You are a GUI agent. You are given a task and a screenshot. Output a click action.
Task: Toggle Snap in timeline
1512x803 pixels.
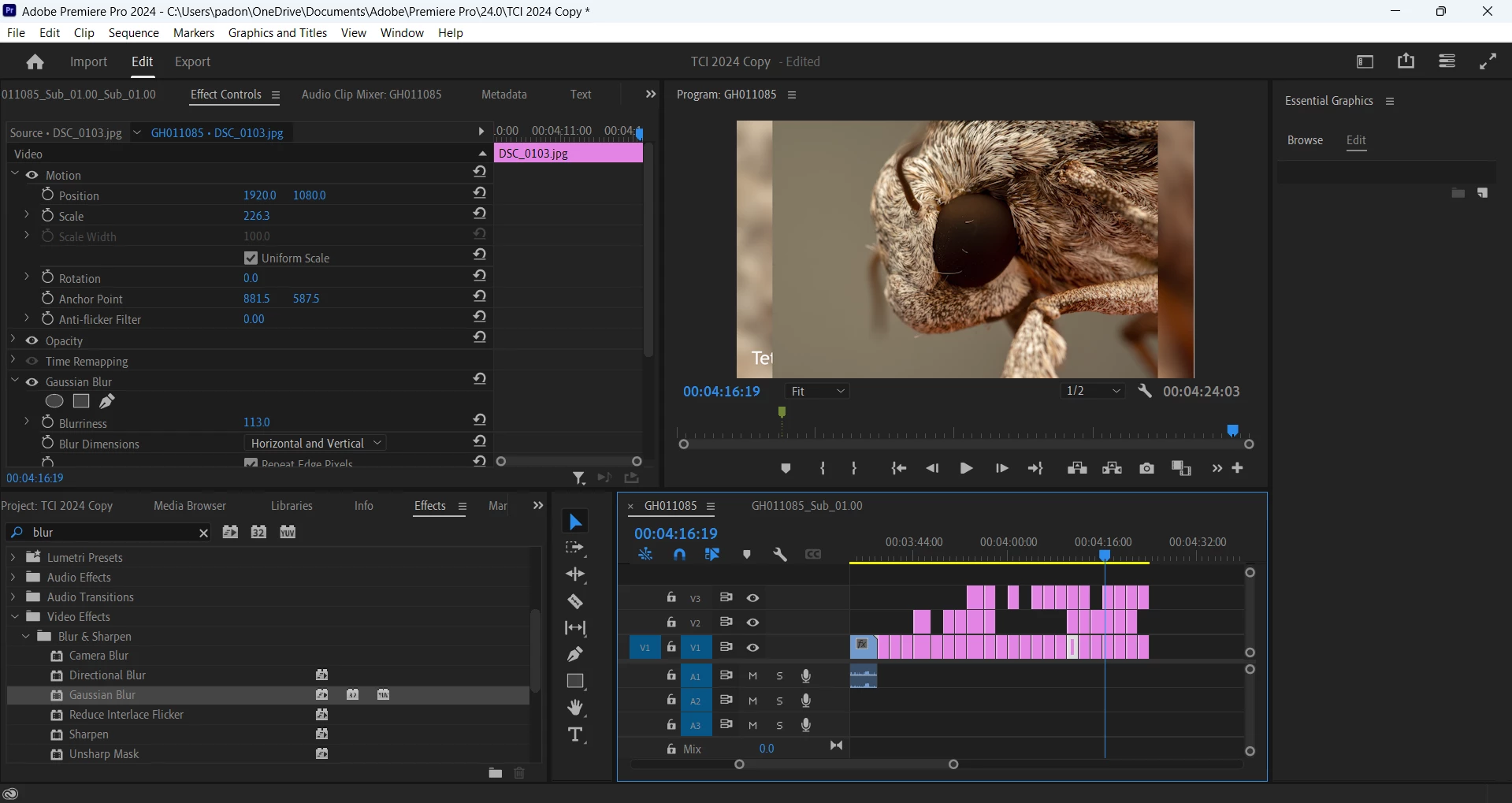[x=679, y=555]
